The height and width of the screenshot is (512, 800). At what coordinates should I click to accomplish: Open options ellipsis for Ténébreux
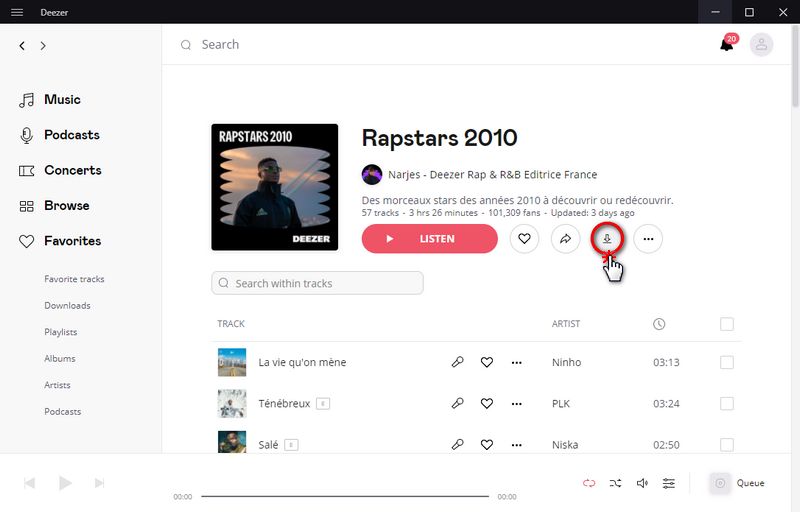pyautogui.click(x=516, y=404)
